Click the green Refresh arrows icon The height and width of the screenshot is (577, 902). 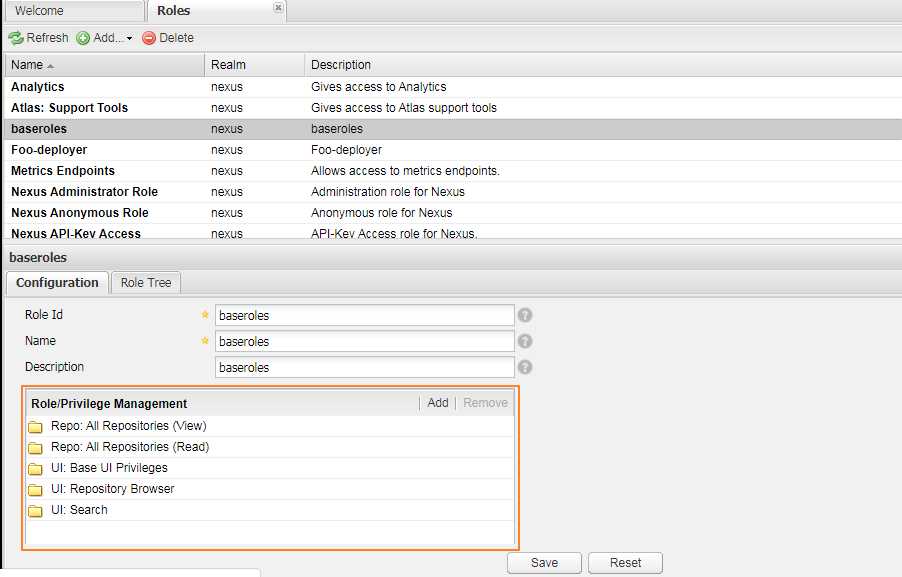16,38
